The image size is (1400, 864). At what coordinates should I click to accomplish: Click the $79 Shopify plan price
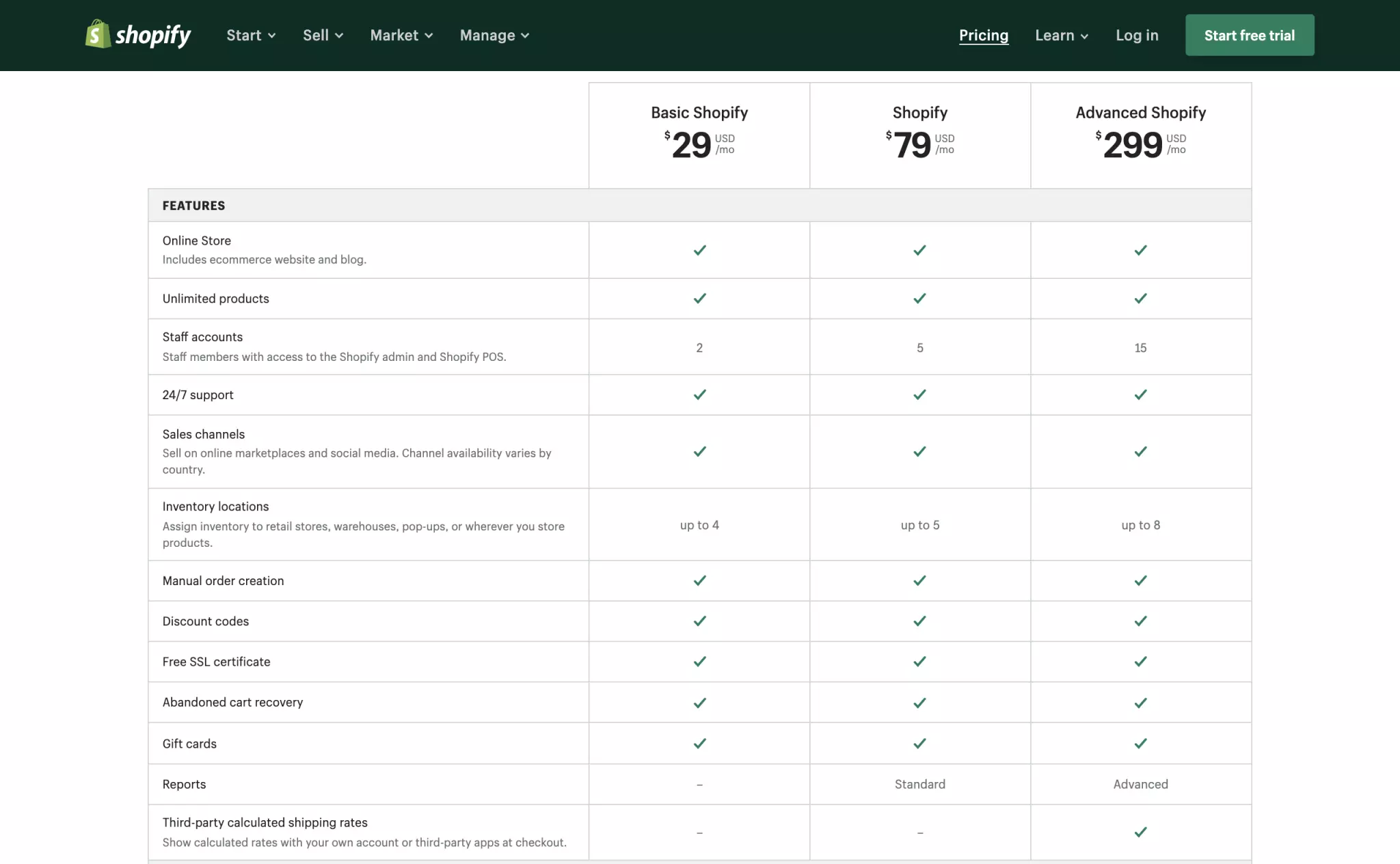click(919, 144)
